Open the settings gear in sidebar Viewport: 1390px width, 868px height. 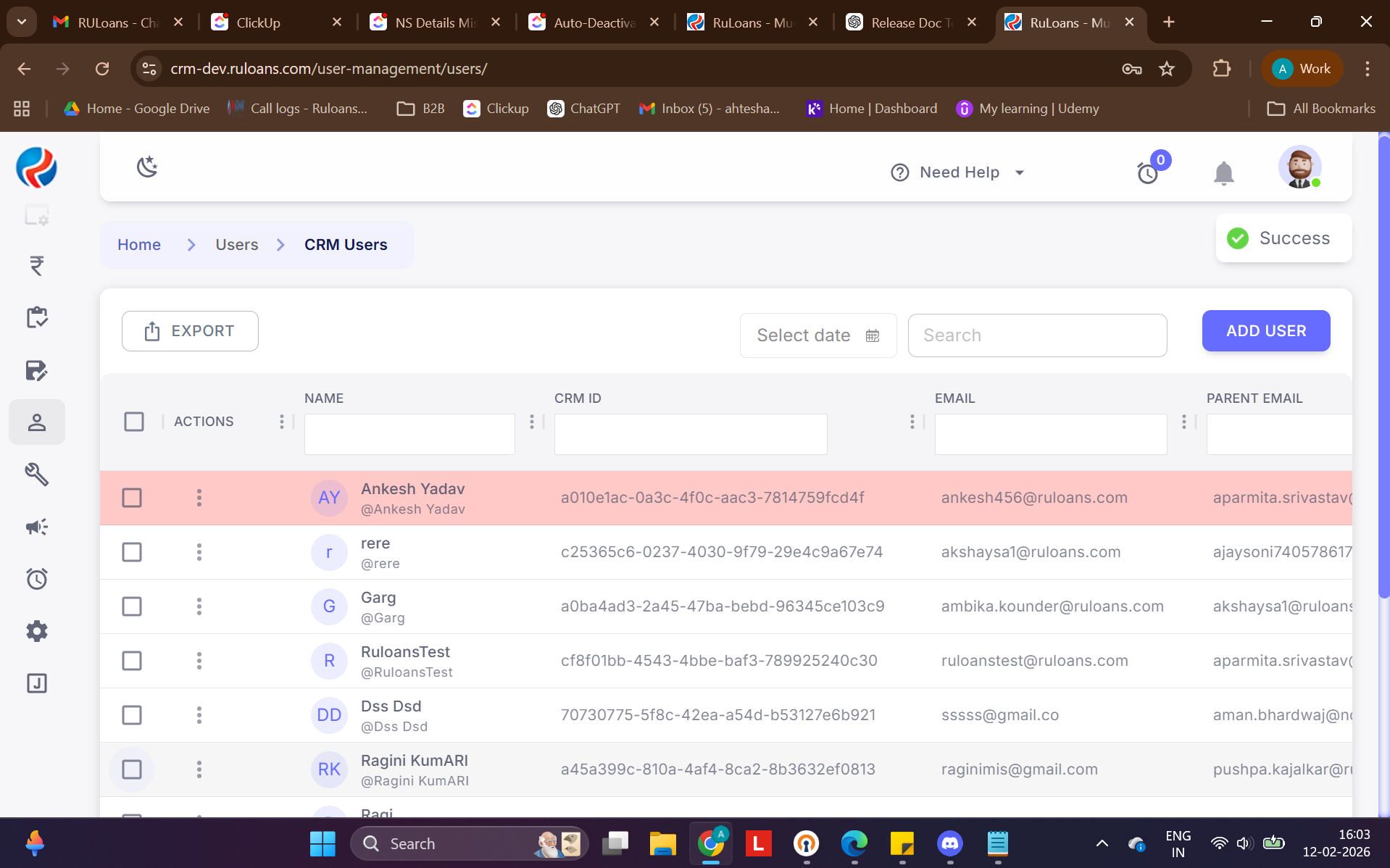click(x=37, y=631)
